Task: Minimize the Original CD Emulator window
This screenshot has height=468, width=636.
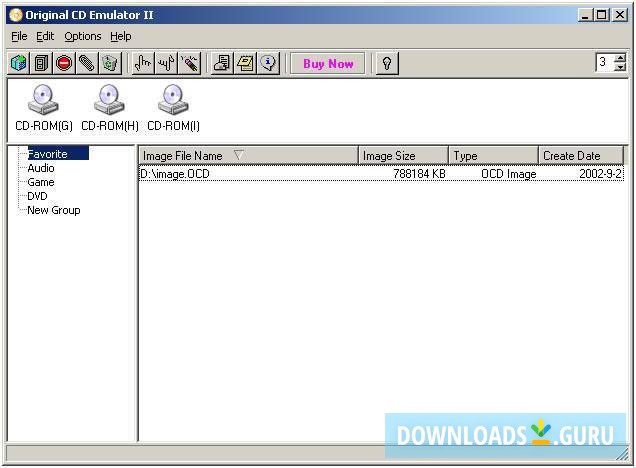Action: pyautogui.click(x=585, y=15)
